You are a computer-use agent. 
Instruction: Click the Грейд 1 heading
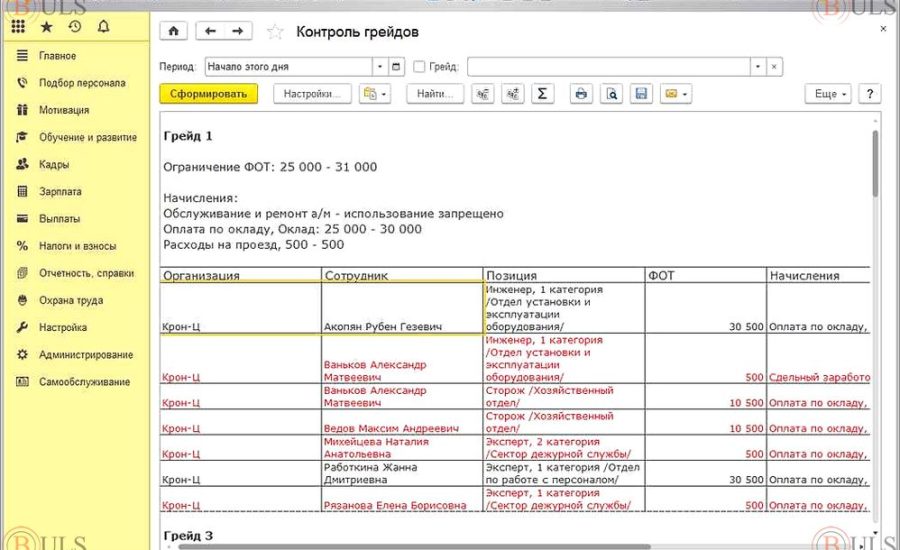point(188,136)
